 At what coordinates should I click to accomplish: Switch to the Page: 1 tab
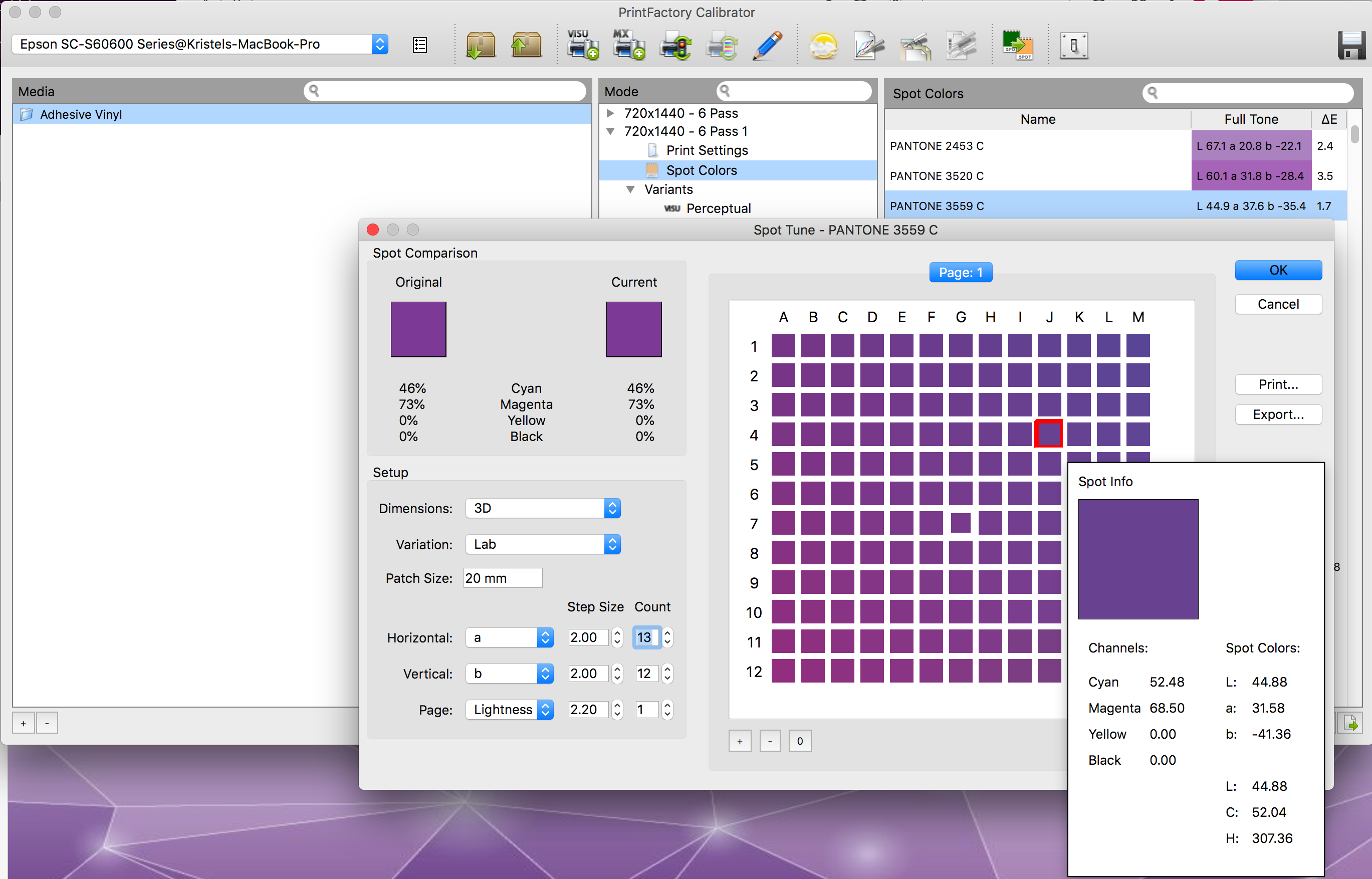[x=960, y=272]
